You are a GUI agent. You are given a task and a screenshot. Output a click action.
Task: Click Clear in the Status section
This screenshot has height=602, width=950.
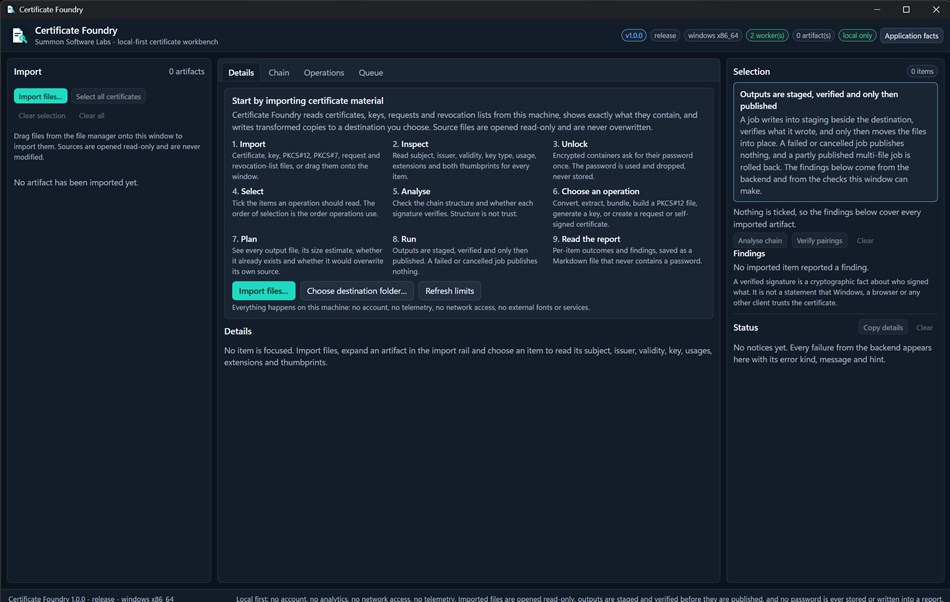(x=924, y=328)
